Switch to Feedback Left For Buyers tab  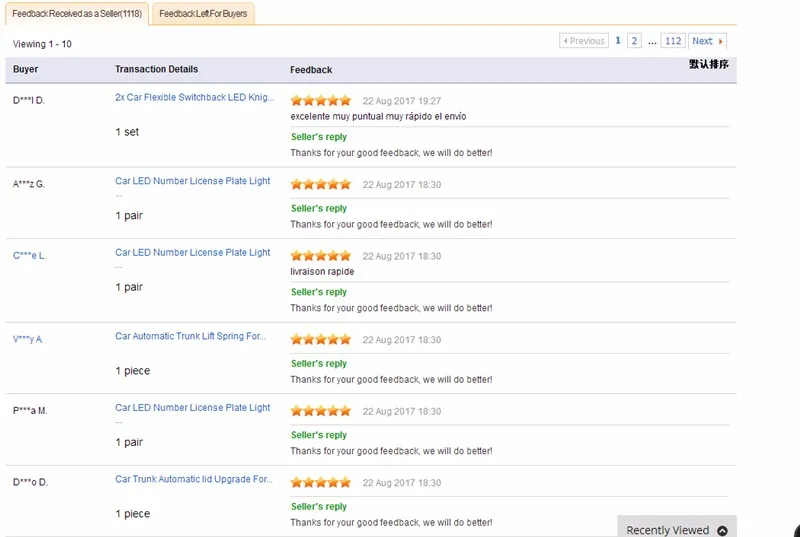(x=203, y=14)
